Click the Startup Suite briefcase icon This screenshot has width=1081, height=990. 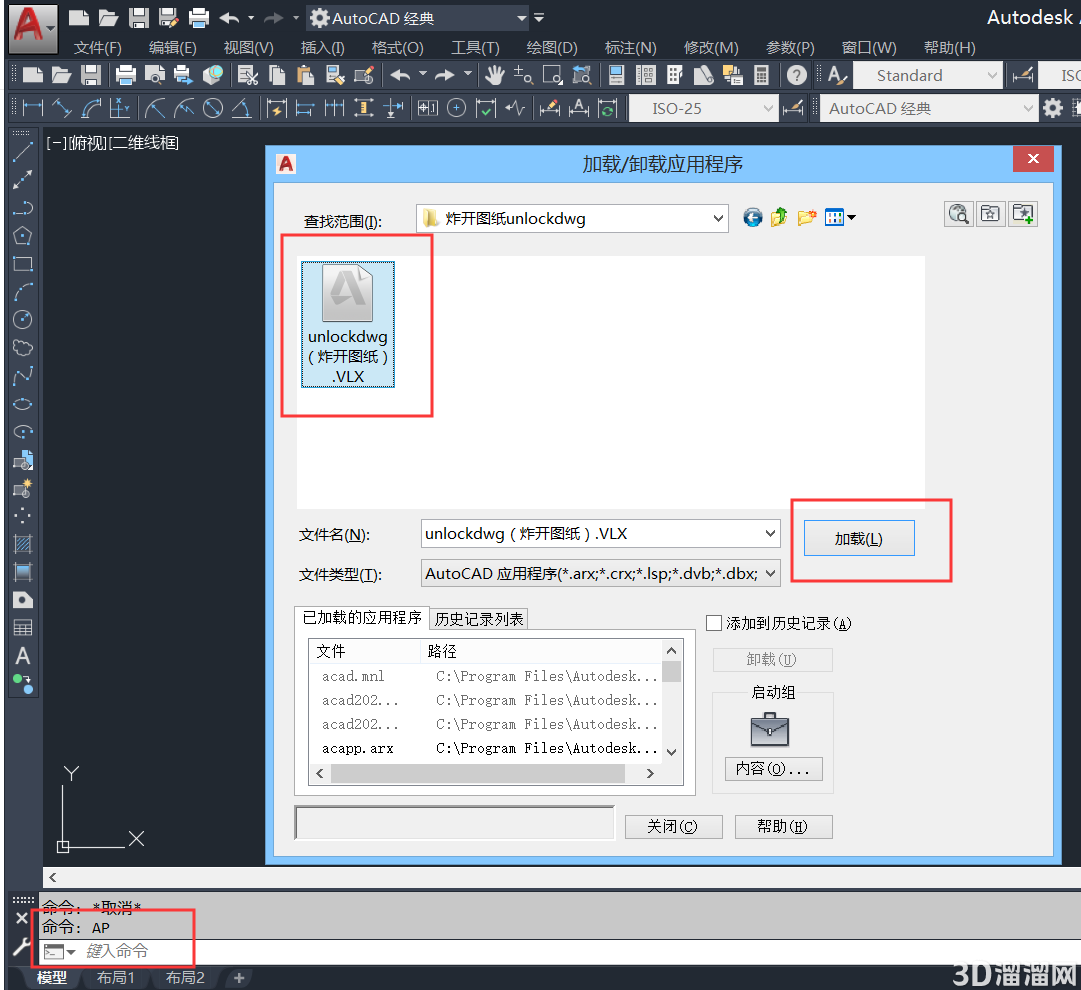769,730
